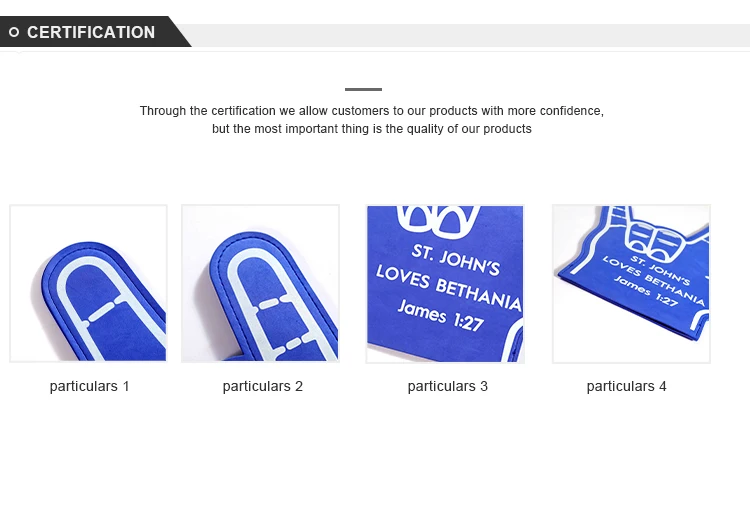View the particulars 4 foam hand thumbnail
Image resolution: width=750 pixels, height=509 pixels.
tap(631, 283)
